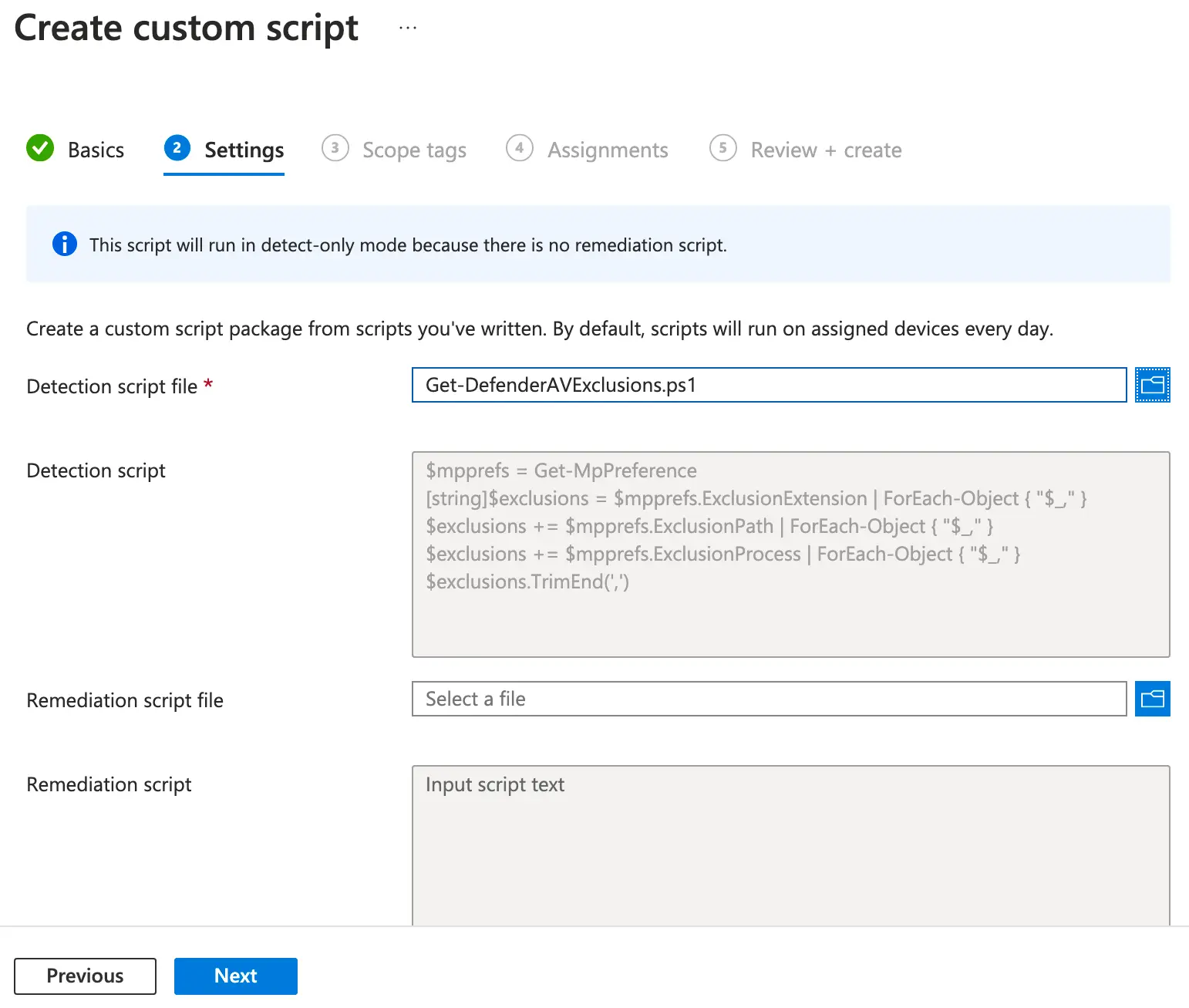The width and height of the screenshot is (1189, 1008).
Task: Browse for a remediation script file
Action: pos(1152,699)
